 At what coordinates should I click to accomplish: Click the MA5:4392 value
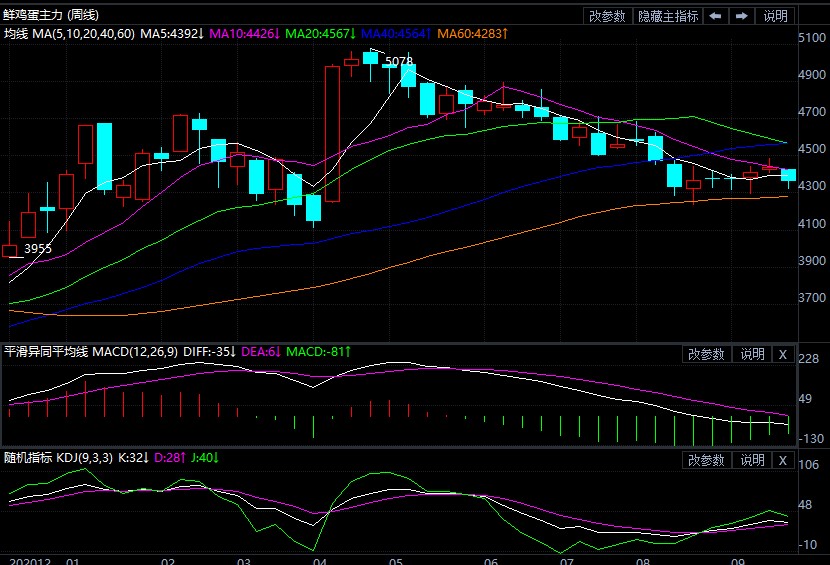click(172, 33)
